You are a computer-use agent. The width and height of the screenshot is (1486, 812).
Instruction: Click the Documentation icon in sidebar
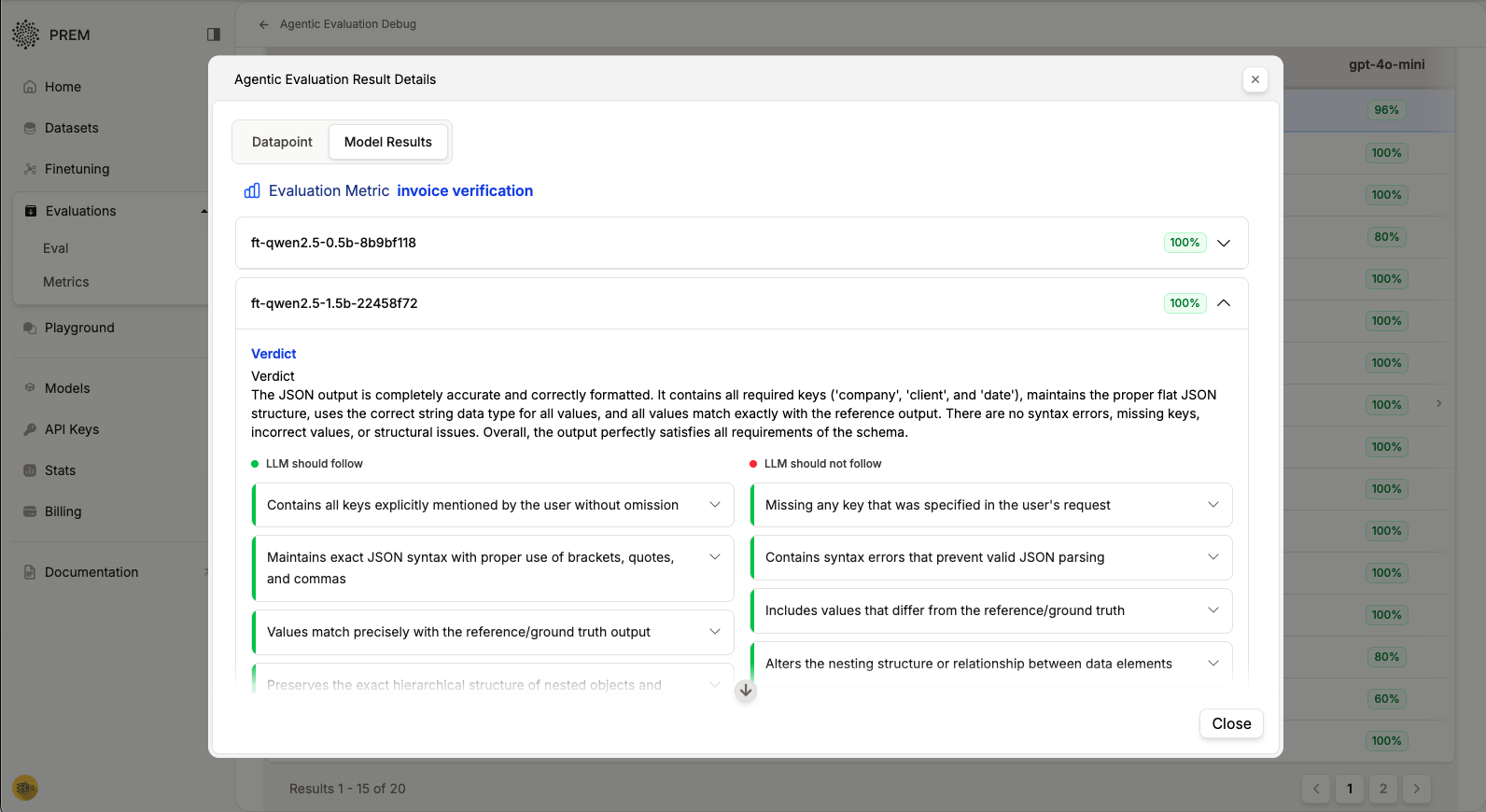click(30, 572)
